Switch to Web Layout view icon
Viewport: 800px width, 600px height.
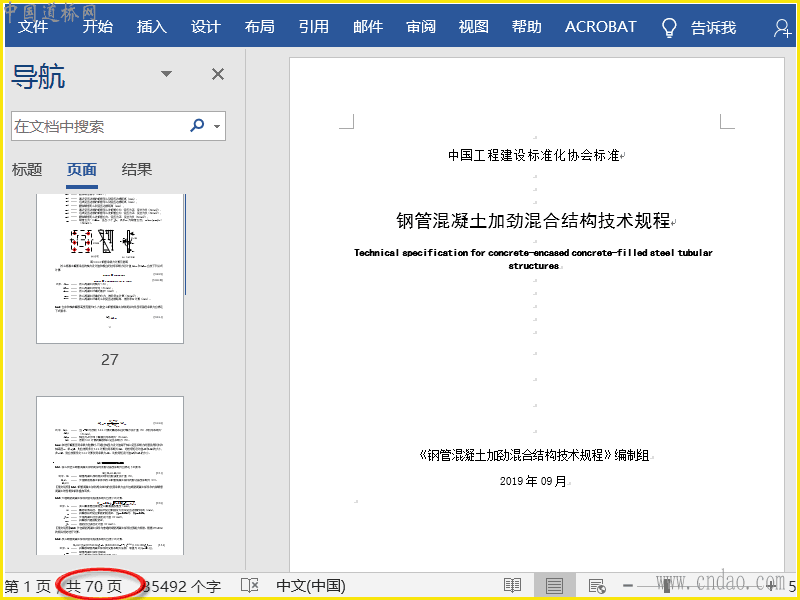pyautogui.click(x=596, y=586)
